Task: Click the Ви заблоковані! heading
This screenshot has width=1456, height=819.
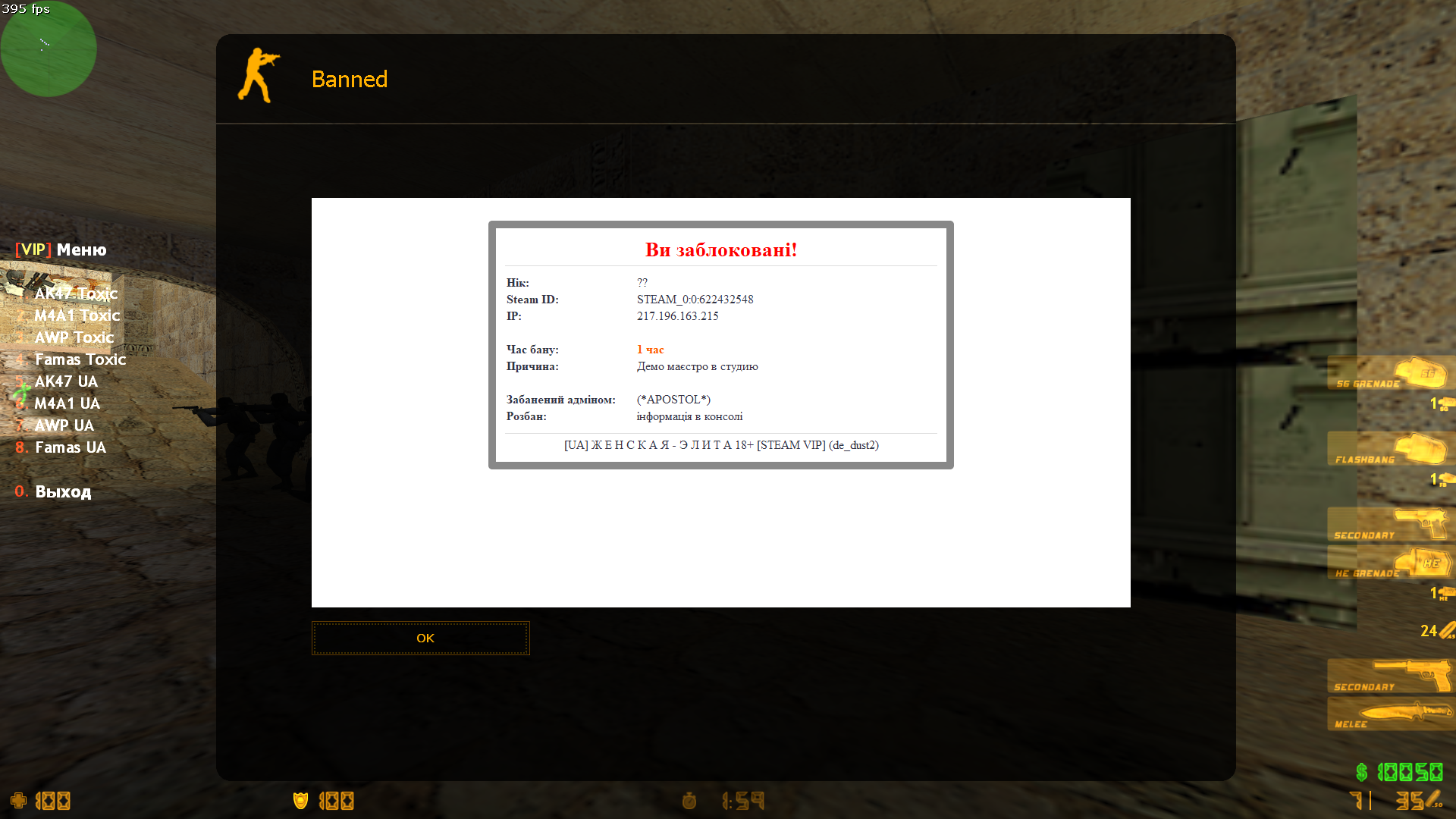Action: 721,249
